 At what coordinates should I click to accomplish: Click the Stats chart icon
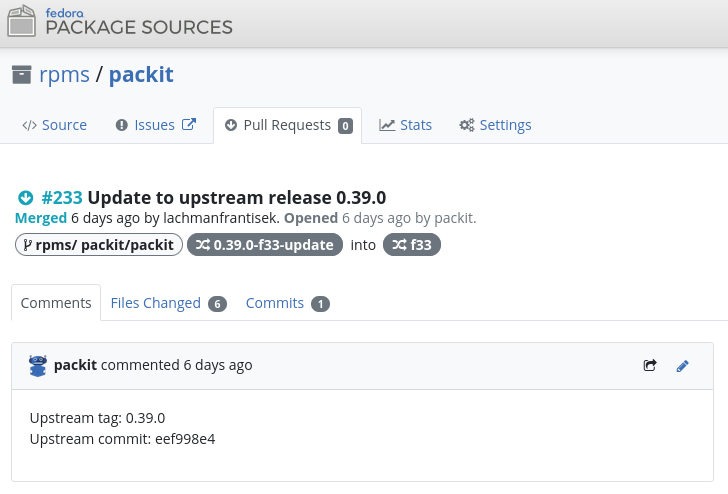pyautogui.click(x=387, y=125)
